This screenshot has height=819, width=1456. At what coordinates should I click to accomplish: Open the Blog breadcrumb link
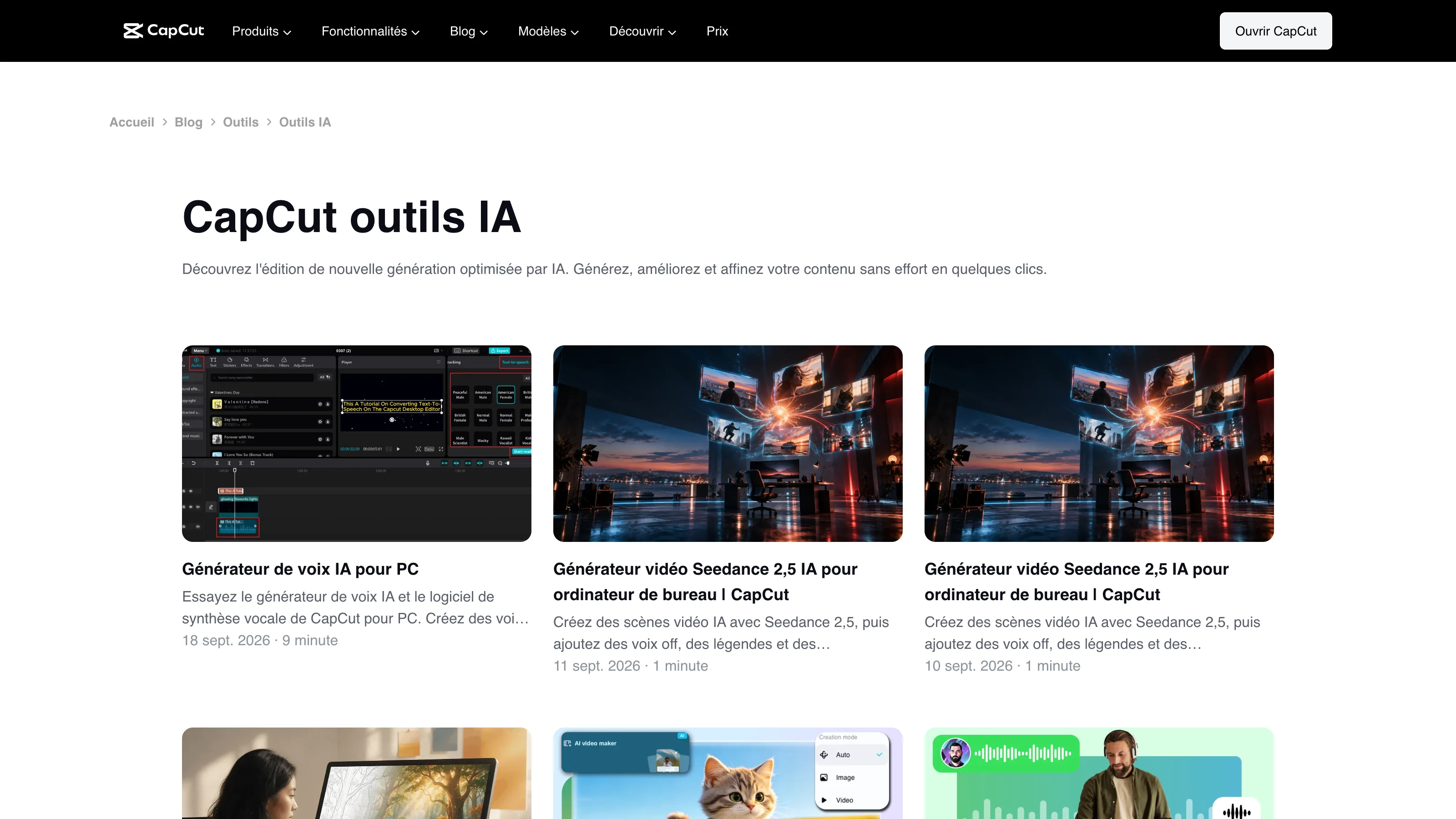(188, 122)
